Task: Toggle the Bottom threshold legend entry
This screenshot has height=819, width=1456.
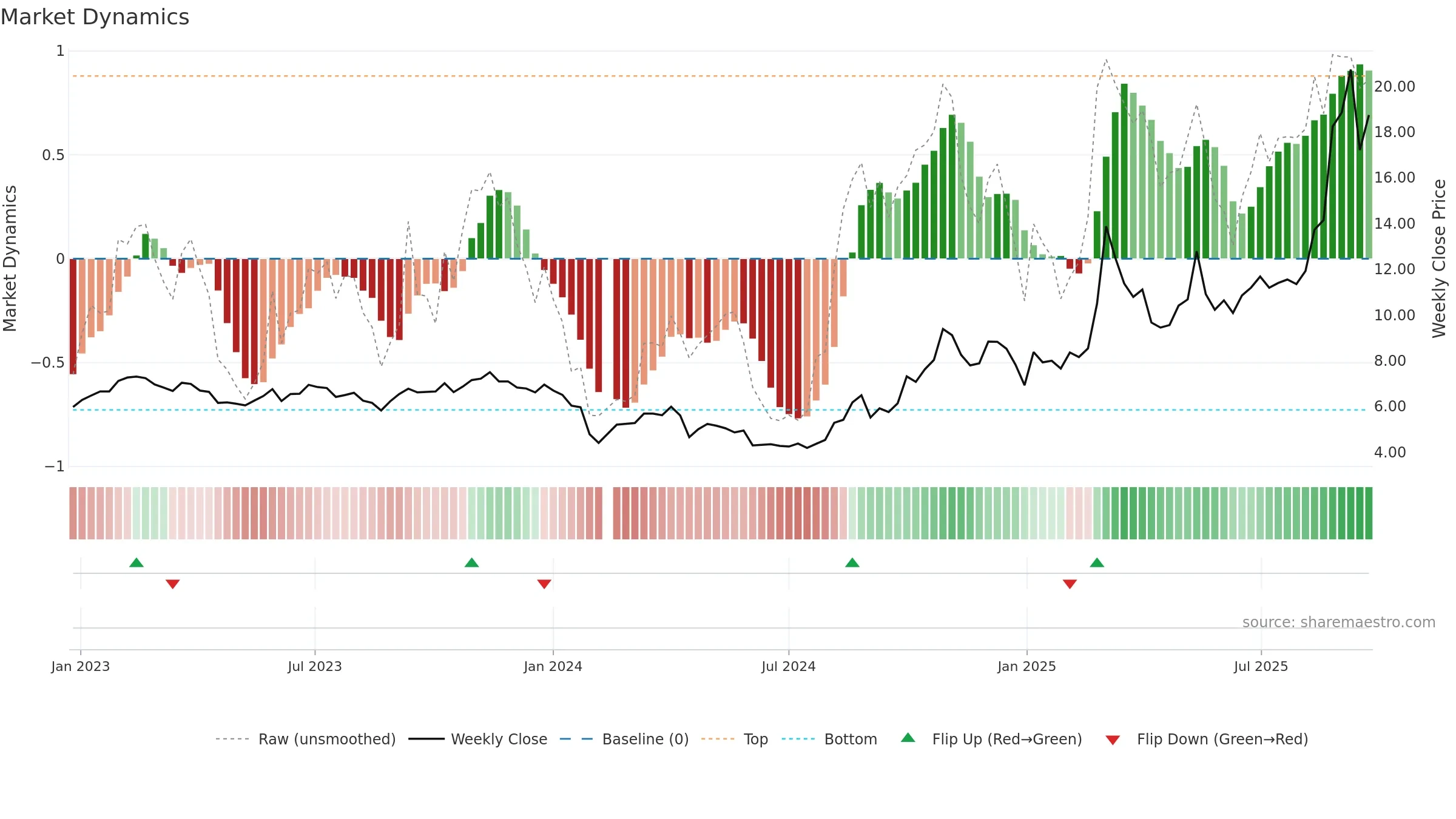Action: pyautogui.click(x=829, y=739)
